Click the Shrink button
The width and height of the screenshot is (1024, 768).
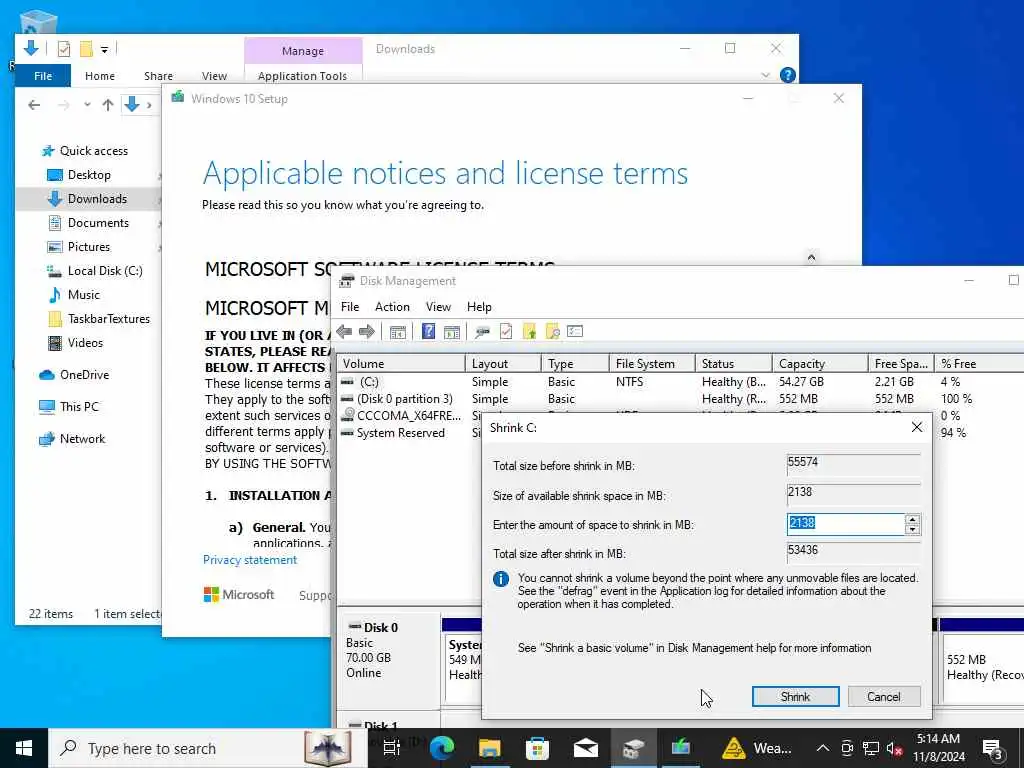point(795,697)
